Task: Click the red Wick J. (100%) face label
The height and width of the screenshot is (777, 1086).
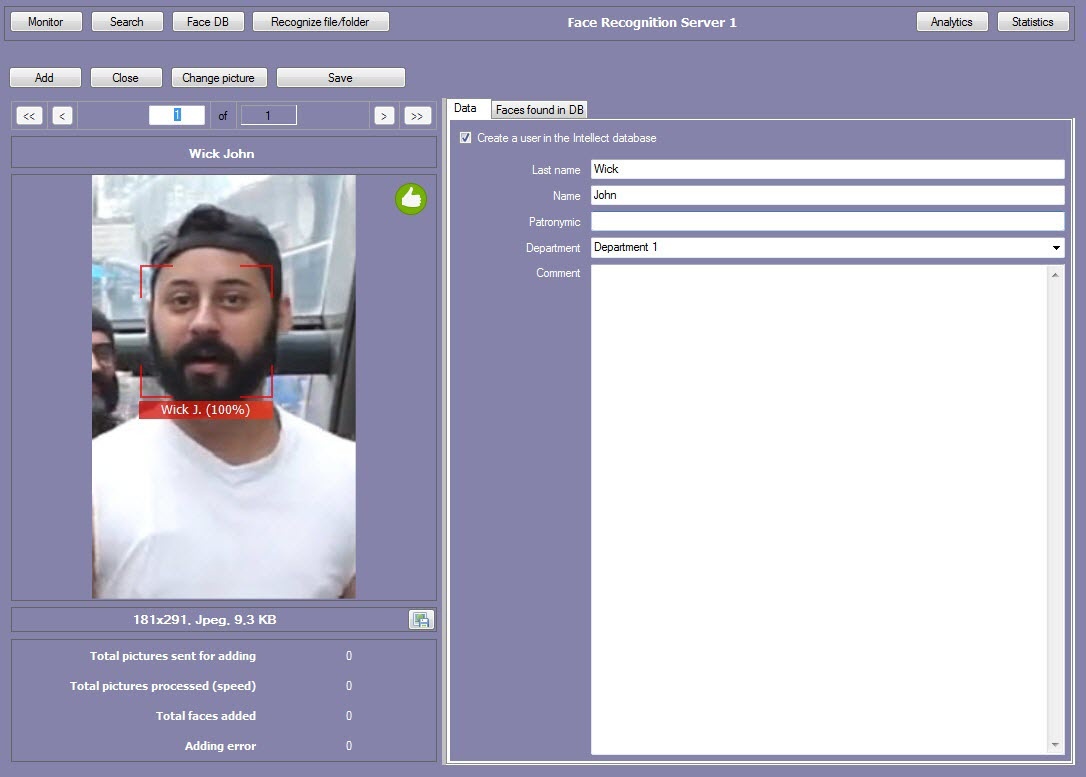Action: tap(205, 410)
